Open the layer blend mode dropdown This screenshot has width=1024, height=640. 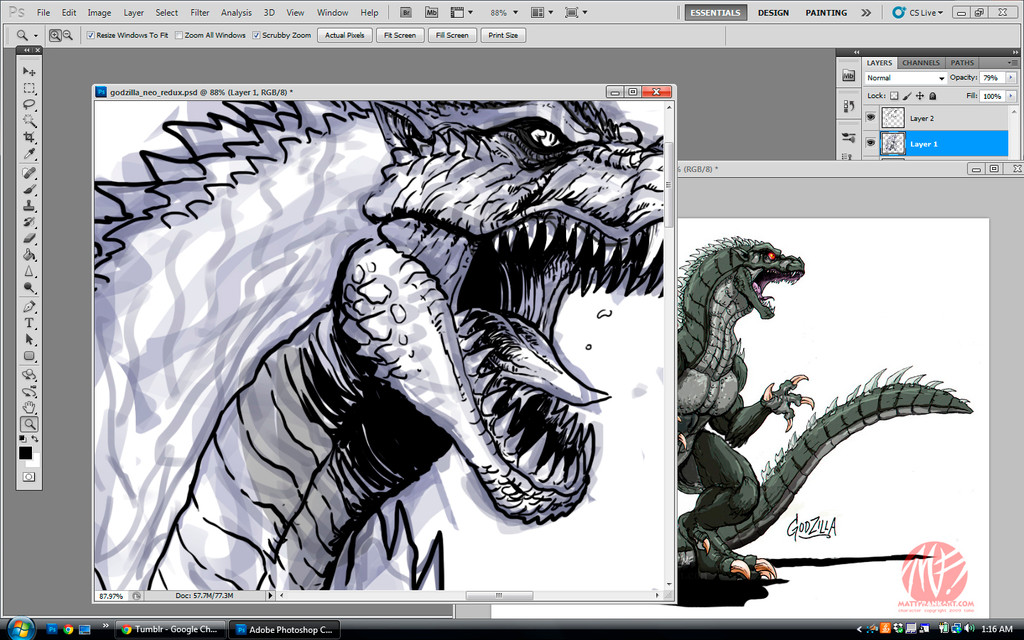(x=906, y=78)
